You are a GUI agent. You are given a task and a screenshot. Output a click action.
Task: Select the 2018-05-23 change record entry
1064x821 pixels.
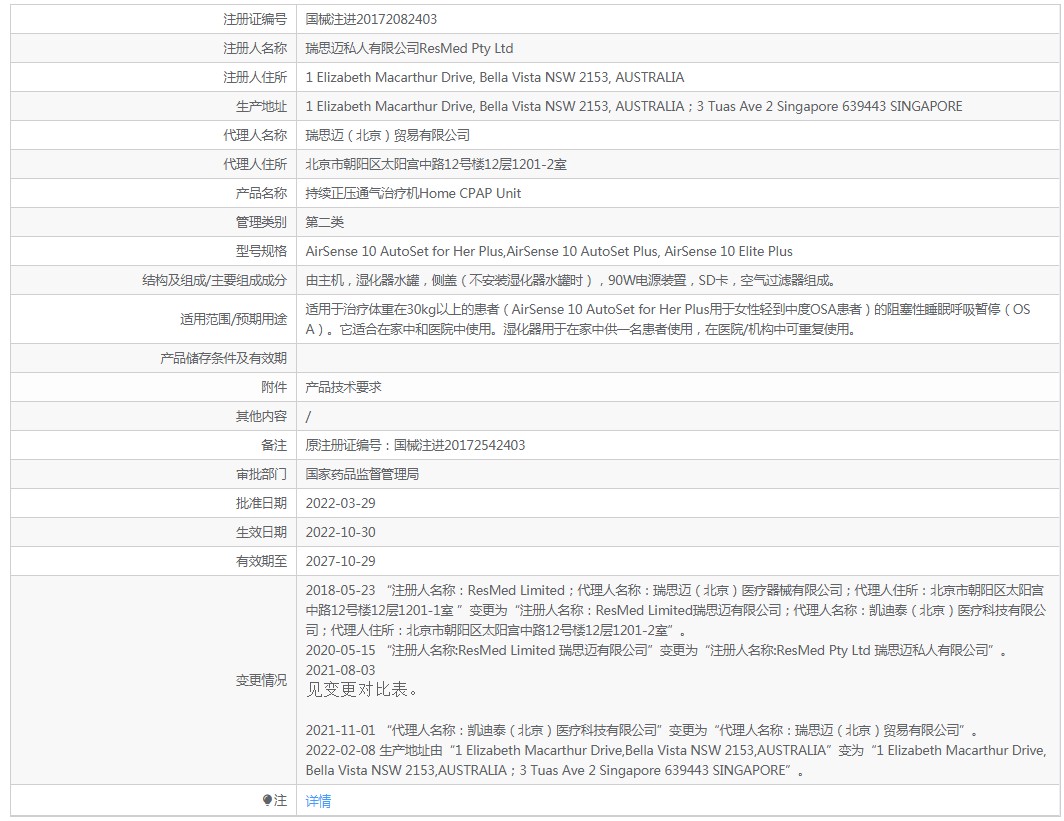(x=676, y=611)
